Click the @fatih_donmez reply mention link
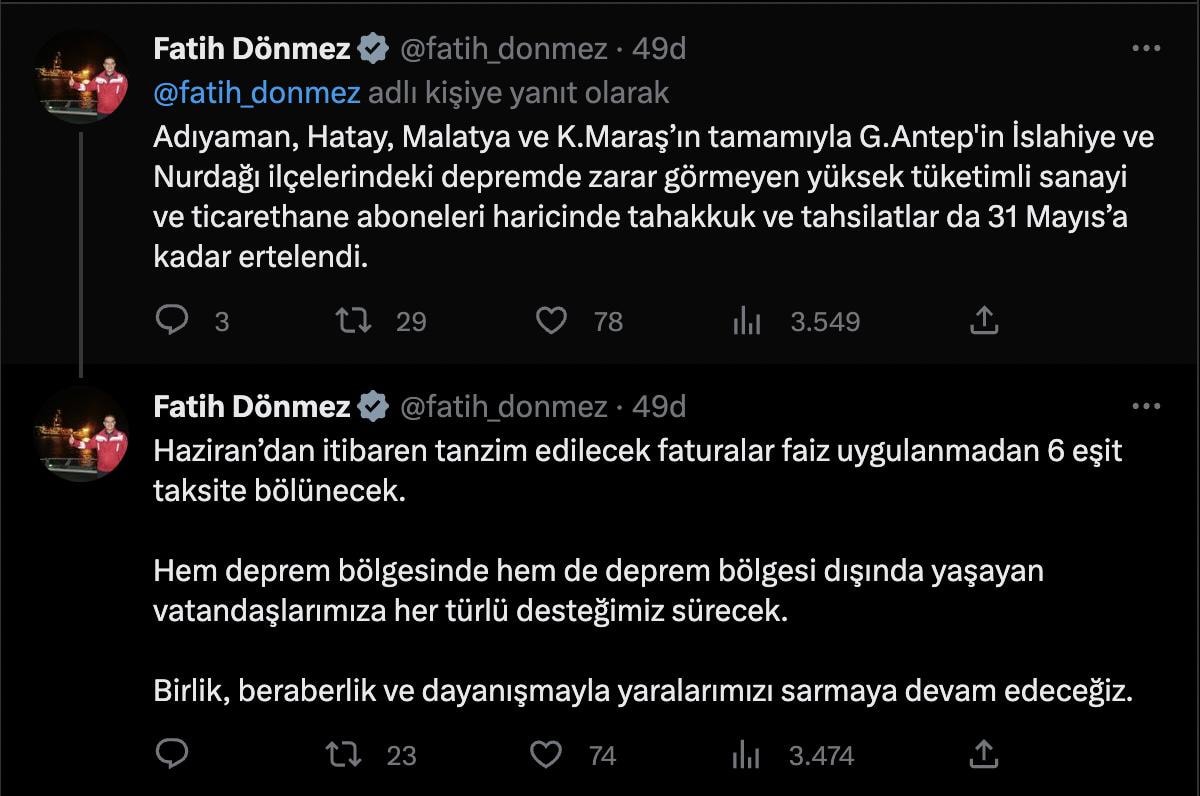This screenshot has width=1200, height=796. (x=257, y=93)
